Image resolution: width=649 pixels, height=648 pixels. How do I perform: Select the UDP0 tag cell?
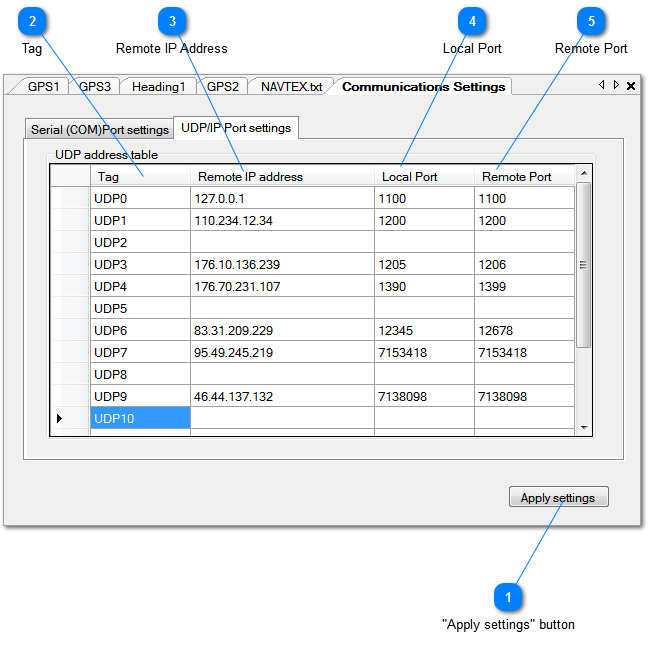(140, 198)
